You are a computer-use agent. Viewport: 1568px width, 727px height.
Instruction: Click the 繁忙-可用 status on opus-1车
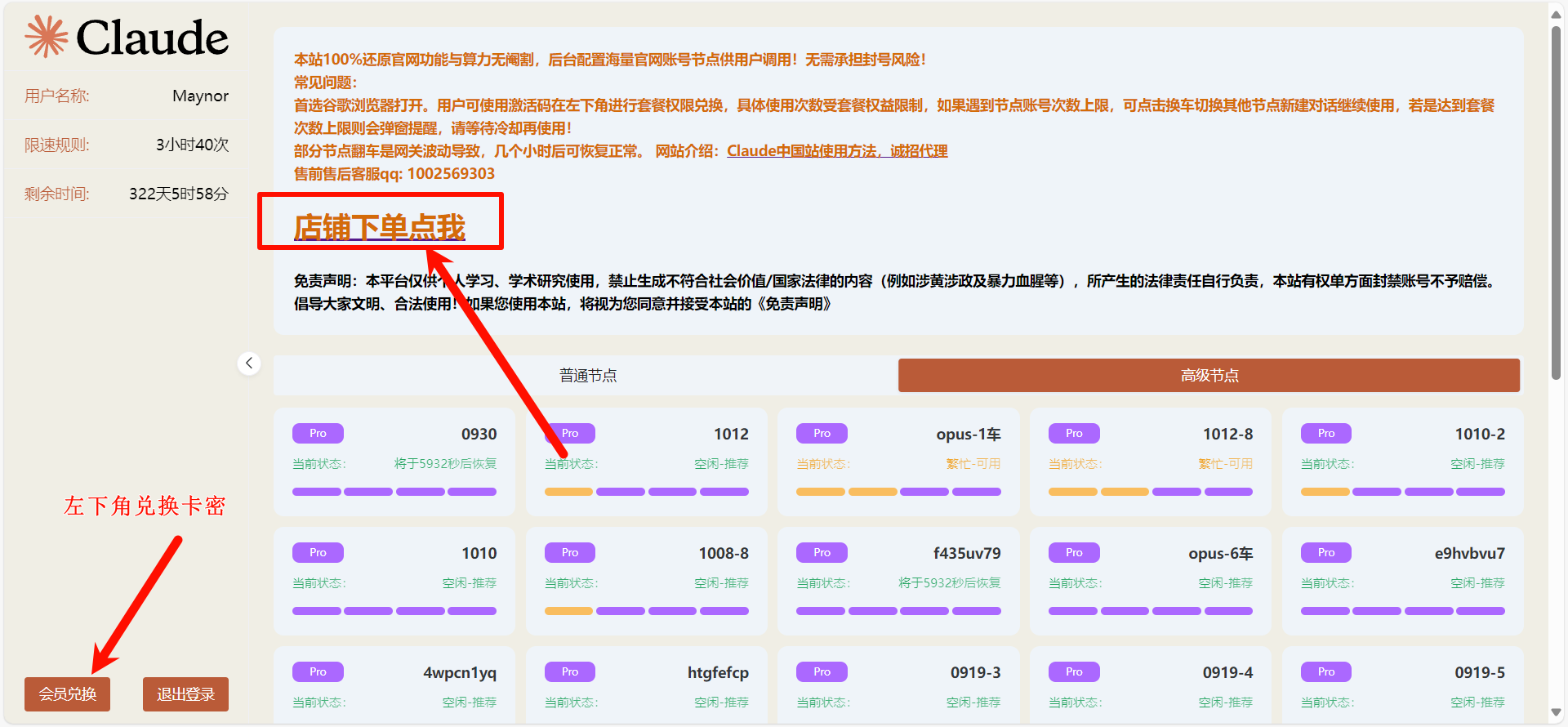[x=973, y=463]
